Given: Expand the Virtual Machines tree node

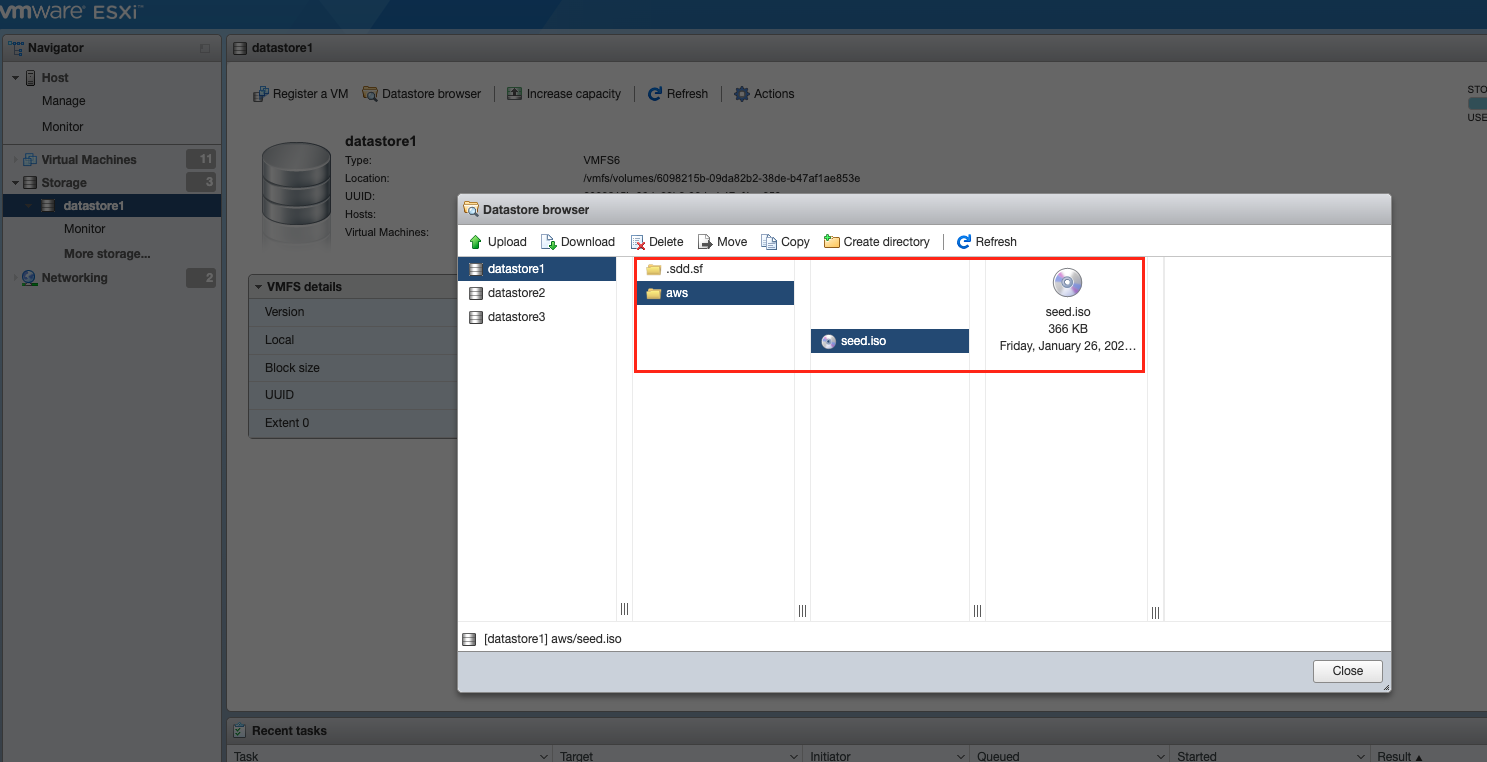Looking at the screenshot, I should [15, 160].
